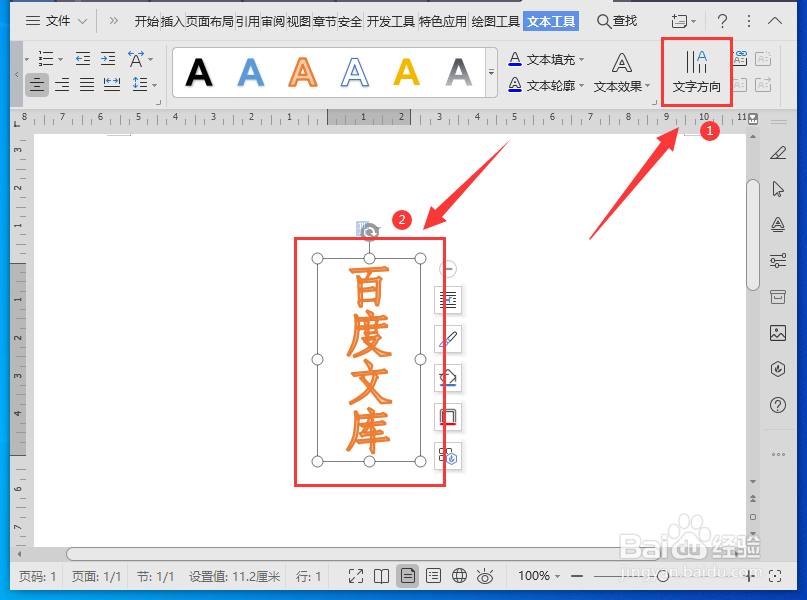Expand the WordArt style gallery
The image size is (807, 600).
click(x=492, y=73)
